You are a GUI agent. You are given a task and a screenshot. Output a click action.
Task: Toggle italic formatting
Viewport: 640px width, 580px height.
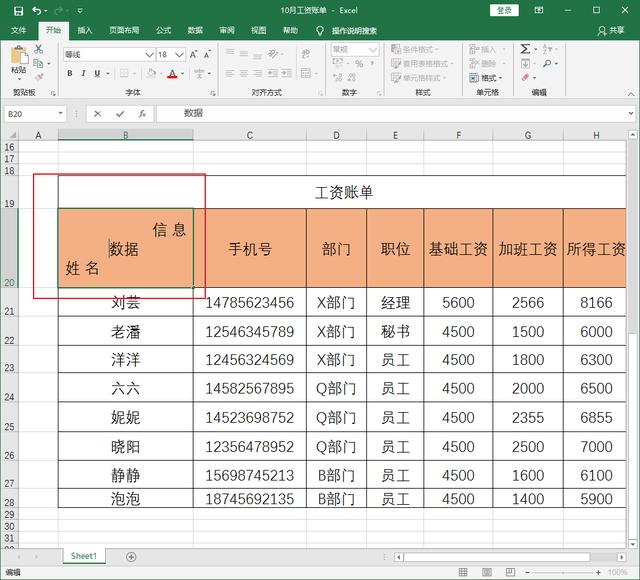(x=83, y=73)
